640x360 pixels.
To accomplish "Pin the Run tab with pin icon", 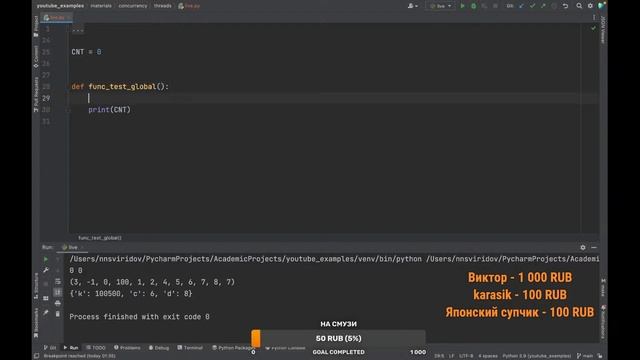I will click(46, 313).
